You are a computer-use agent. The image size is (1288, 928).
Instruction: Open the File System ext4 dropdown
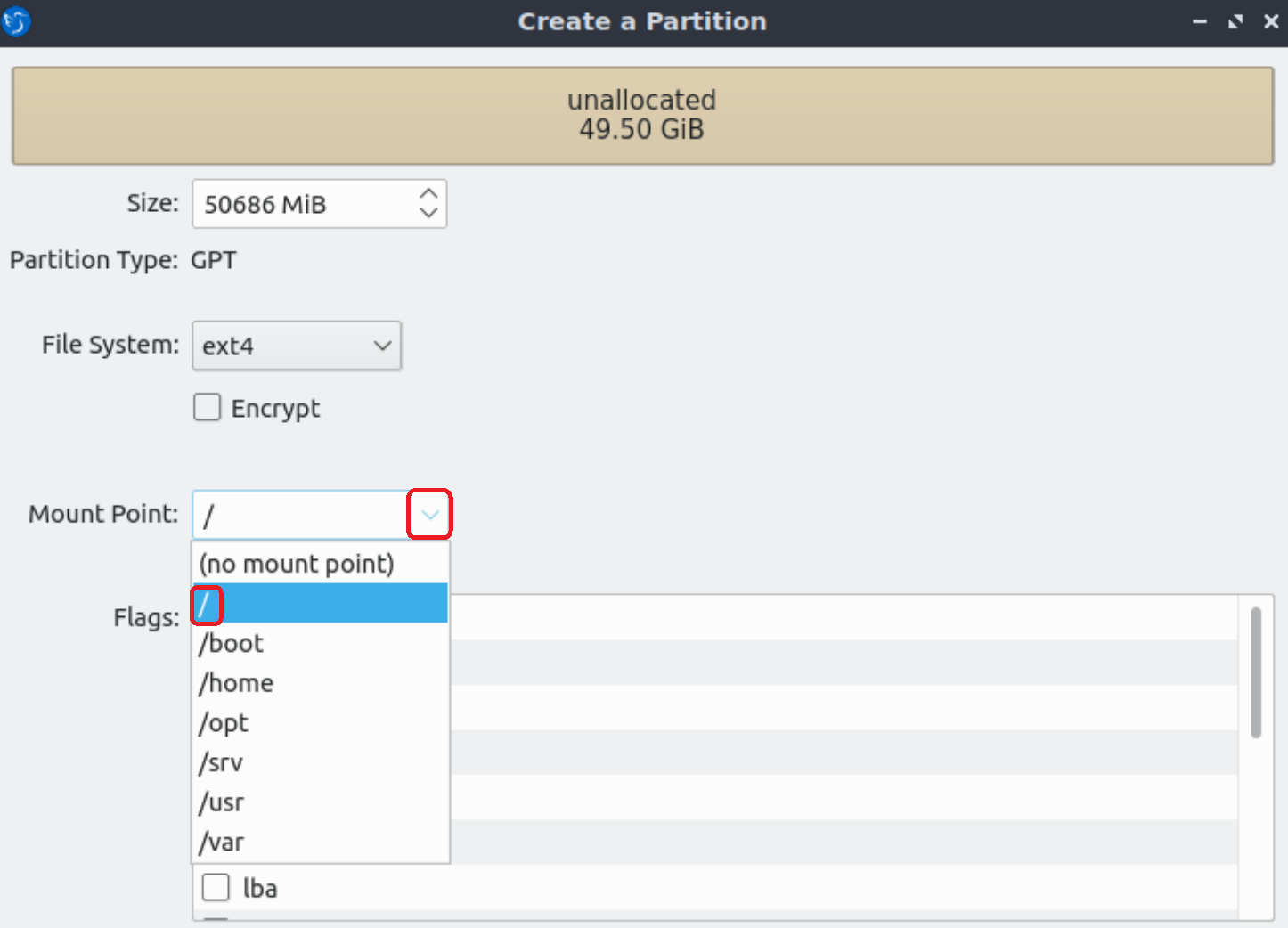click(x=297, y=346)
